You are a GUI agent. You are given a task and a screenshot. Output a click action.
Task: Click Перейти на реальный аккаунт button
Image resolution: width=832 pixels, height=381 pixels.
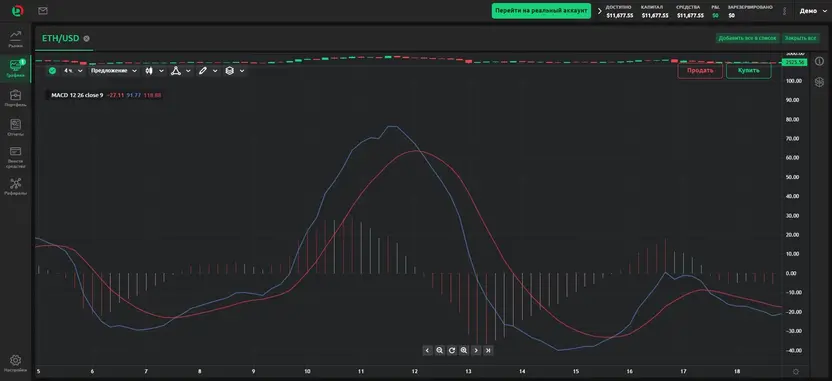coord(541,11)
